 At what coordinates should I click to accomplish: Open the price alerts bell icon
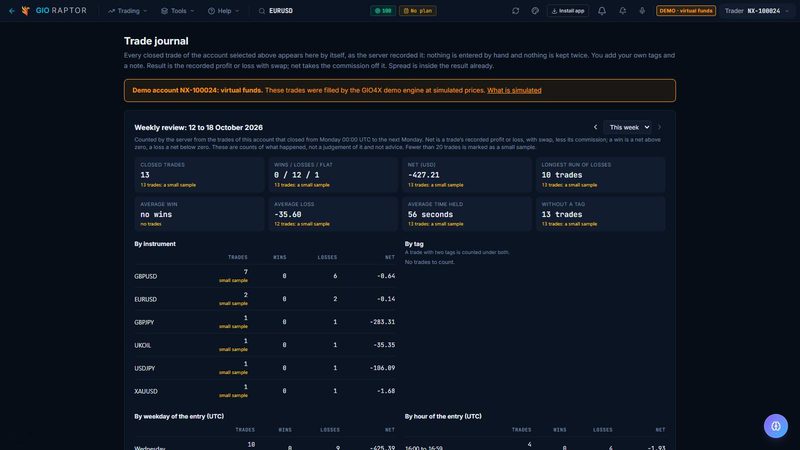622,11
